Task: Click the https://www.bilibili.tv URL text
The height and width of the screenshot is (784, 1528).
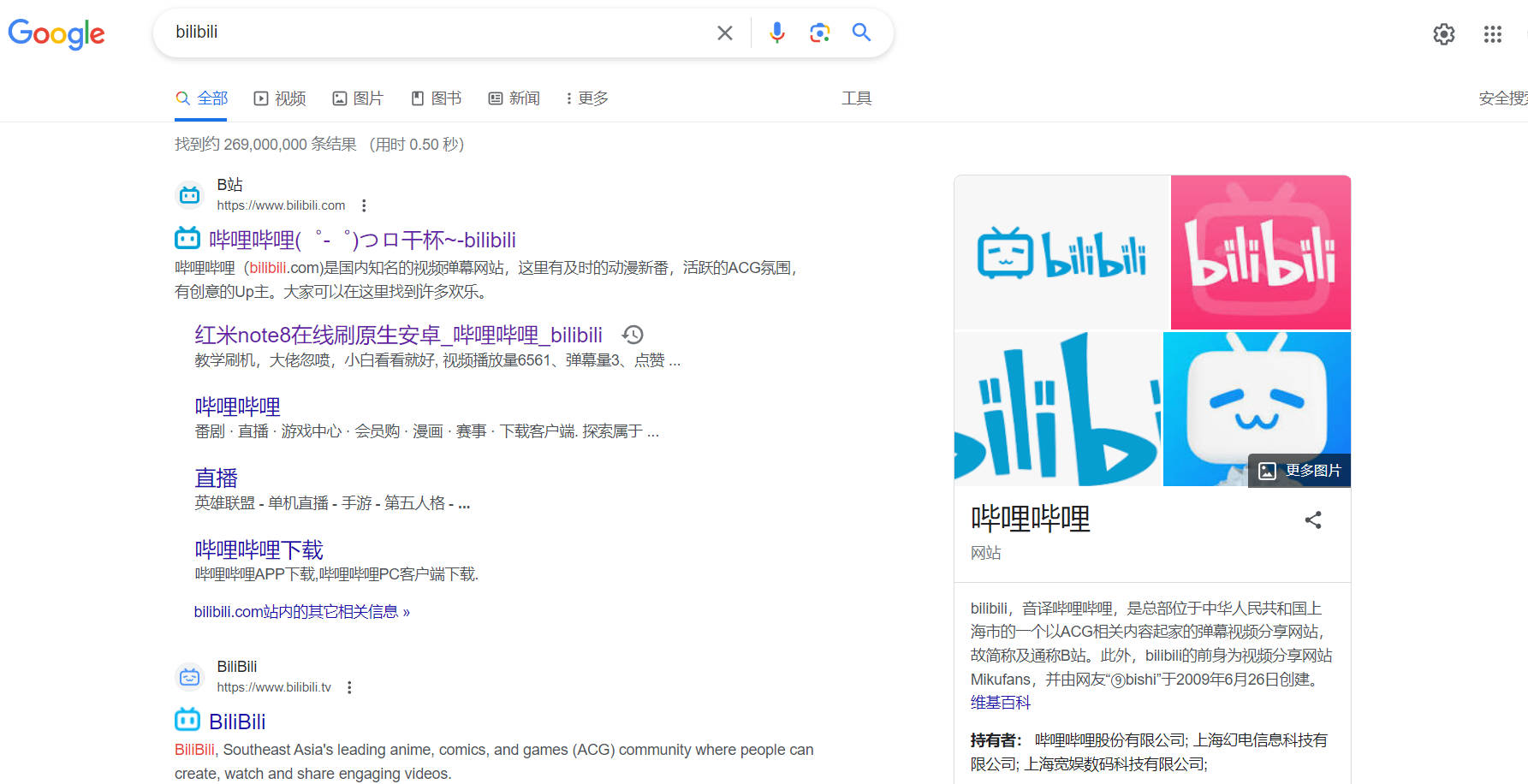Action: coord(274,687)
